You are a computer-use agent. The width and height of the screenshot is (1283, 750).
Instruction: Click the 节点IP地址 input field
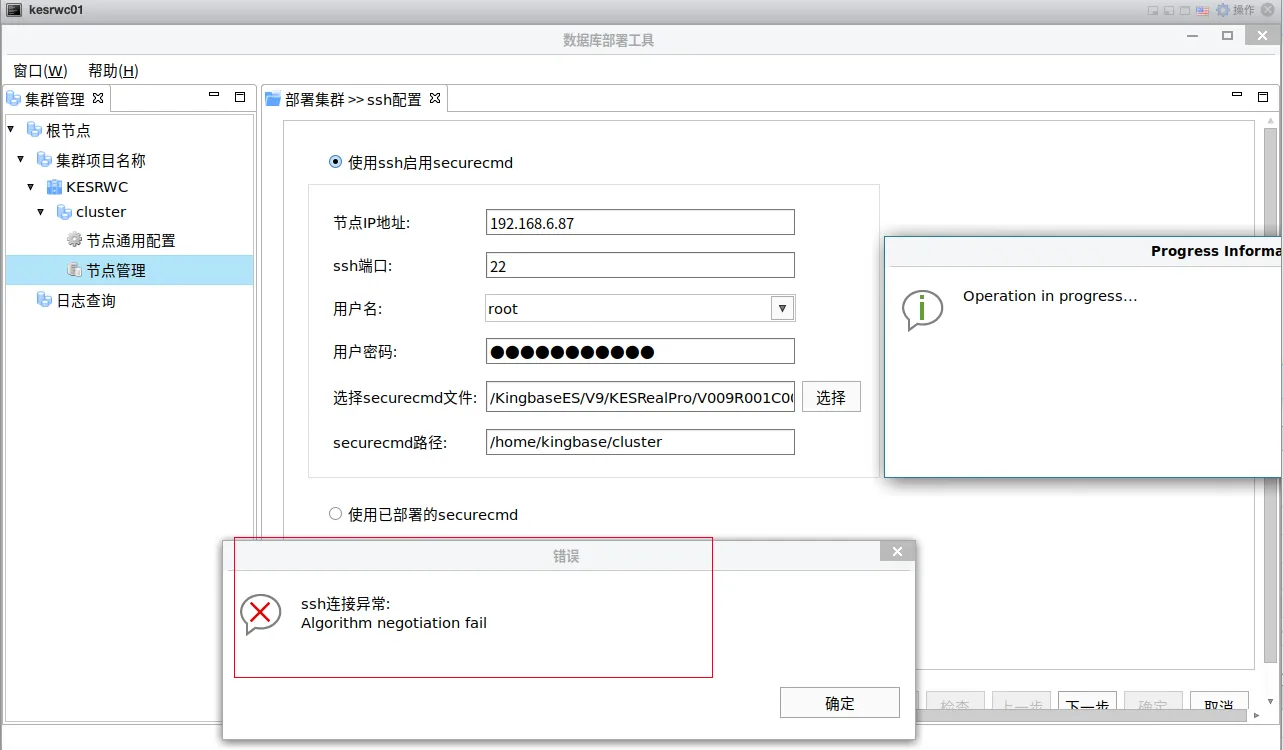[x=639, y=222]
